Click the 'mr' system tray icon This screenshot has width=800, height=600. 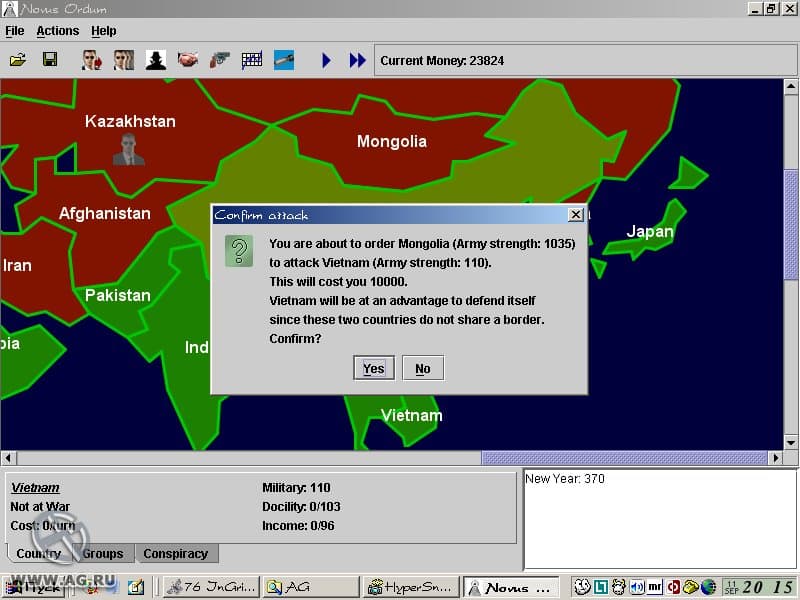(x=655, y=587)
